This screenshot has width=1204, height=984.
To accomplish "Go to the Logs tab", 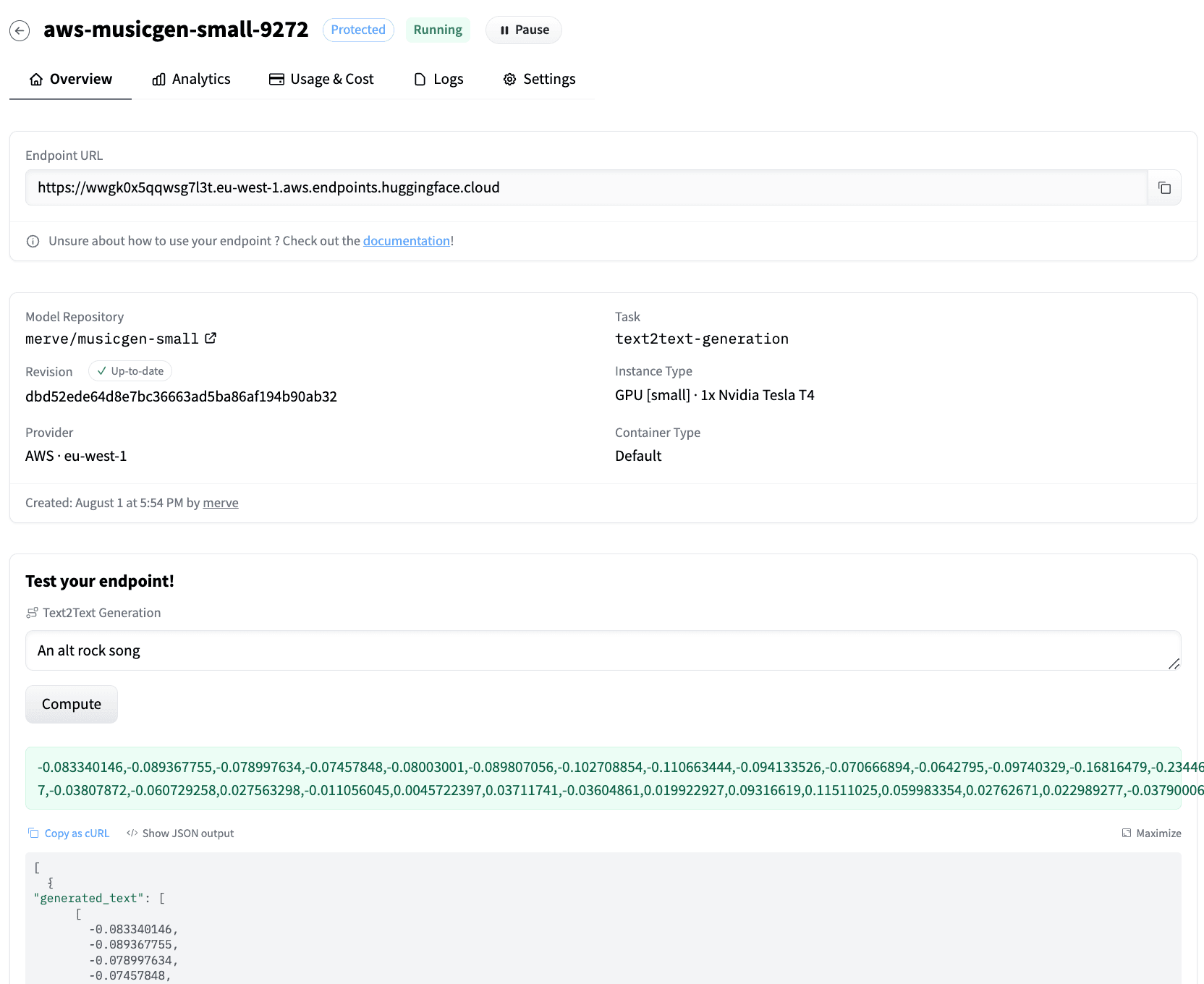I will (438, 79).
